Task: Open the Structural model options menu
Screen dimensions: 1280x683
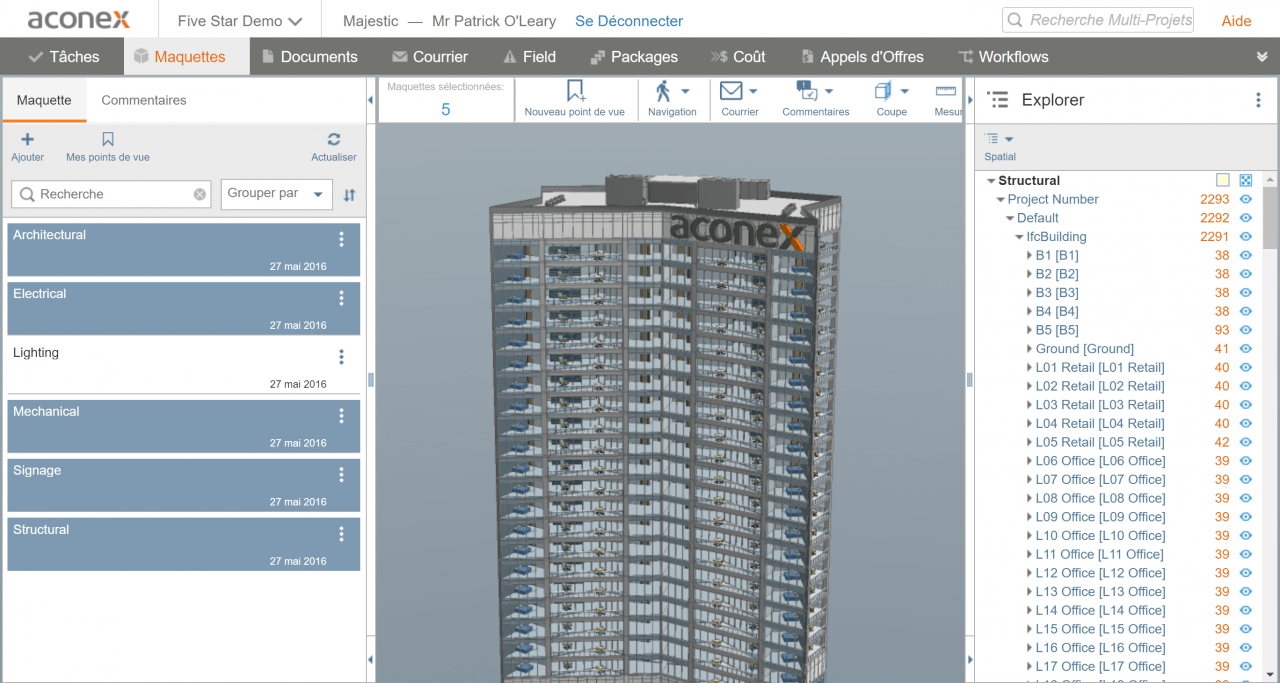Action: [x=341, y=534]
